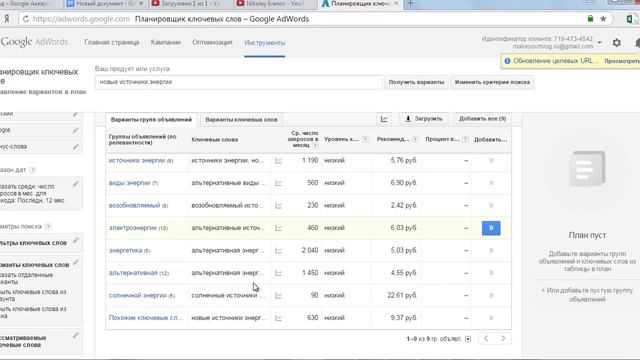Show trend chart for альтернативная row

(x=278, y=273)
